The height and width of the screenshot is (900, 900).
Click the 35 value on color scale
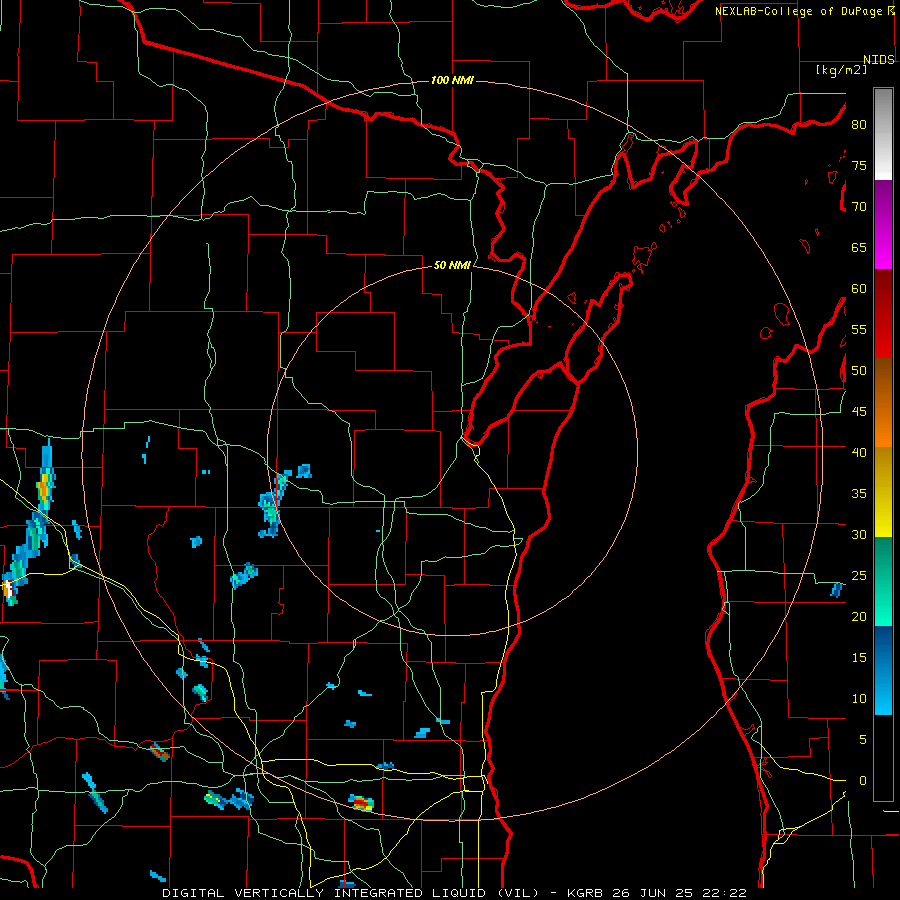point(859,494)
